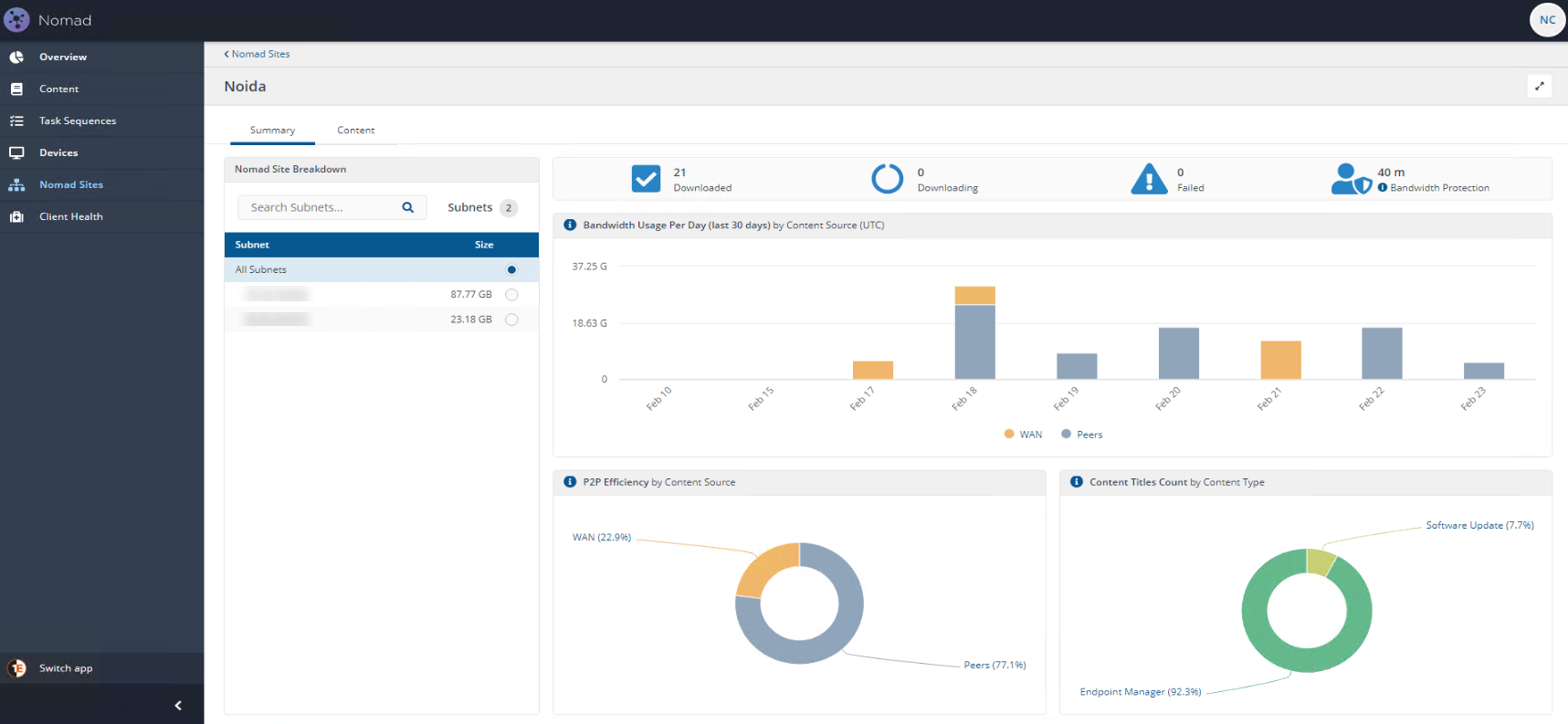This screenshot has height=724, width=1568.
Task: Select the Nomad Sites hierarchy icon
Action: click(16, 184)
